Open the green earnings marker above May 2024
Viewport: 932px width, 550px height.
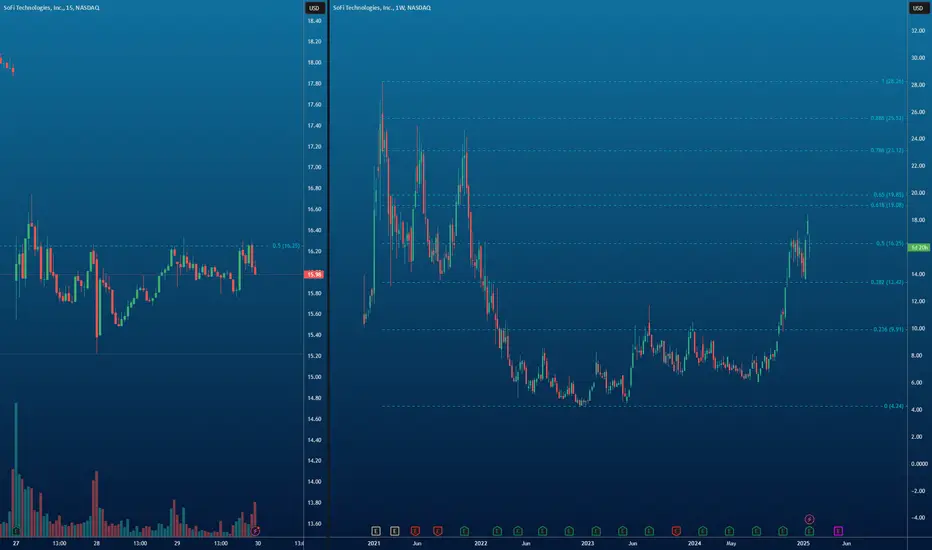click(729, 531)
